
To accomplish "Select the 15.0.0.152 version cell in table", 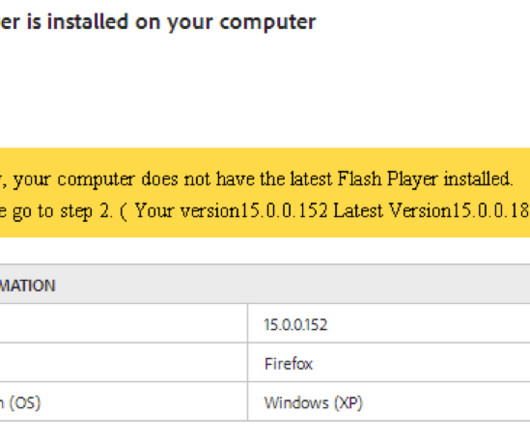I will pyautogui.click(x=389, y=323).
